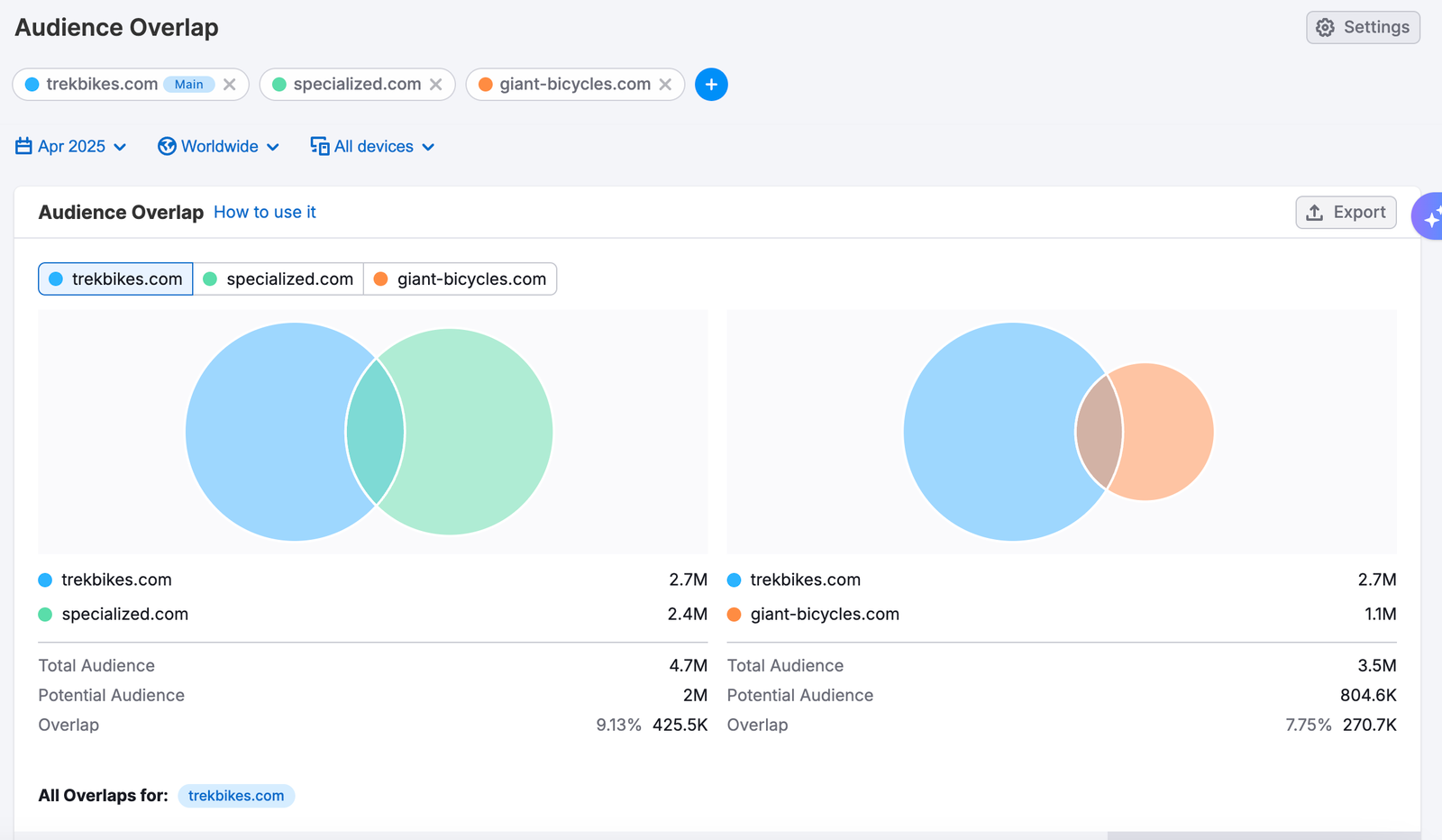Click the calendar icon beside Apr 2025
Screen dimensions: 1442x840
[24, 146]
